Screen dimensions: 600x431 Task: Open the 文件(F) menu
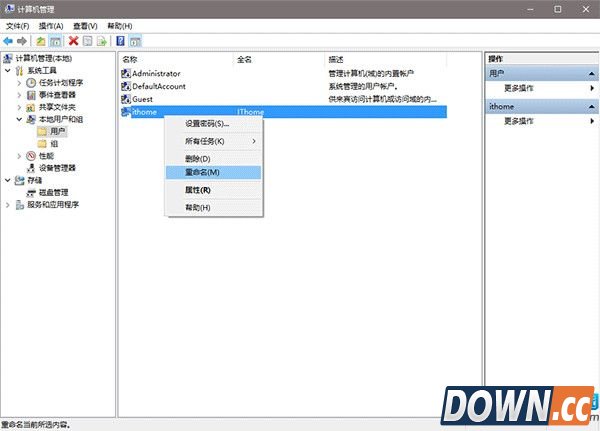pos(18,26)
